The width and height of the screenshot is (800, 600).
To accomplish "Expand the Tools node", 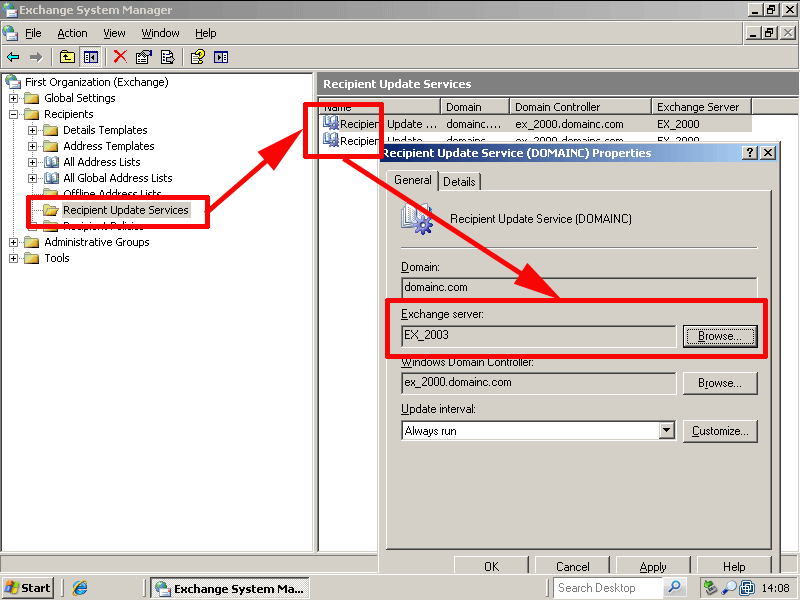I will (x=14, y=258).
